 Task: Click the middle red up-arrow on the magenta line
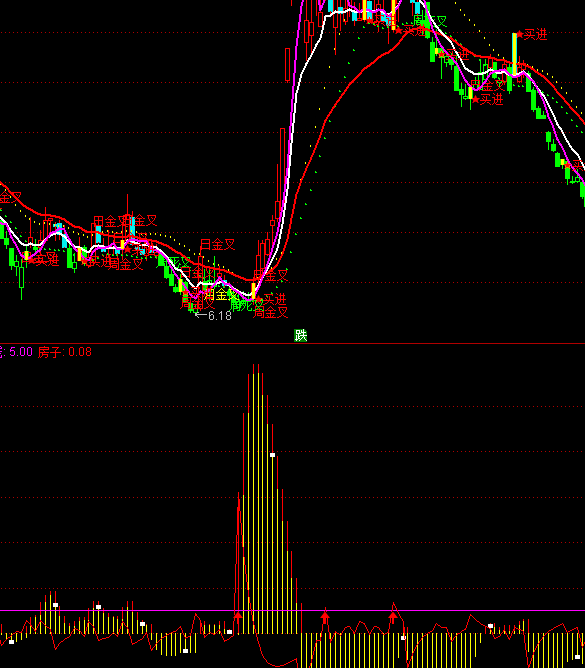tap(325, 616)
